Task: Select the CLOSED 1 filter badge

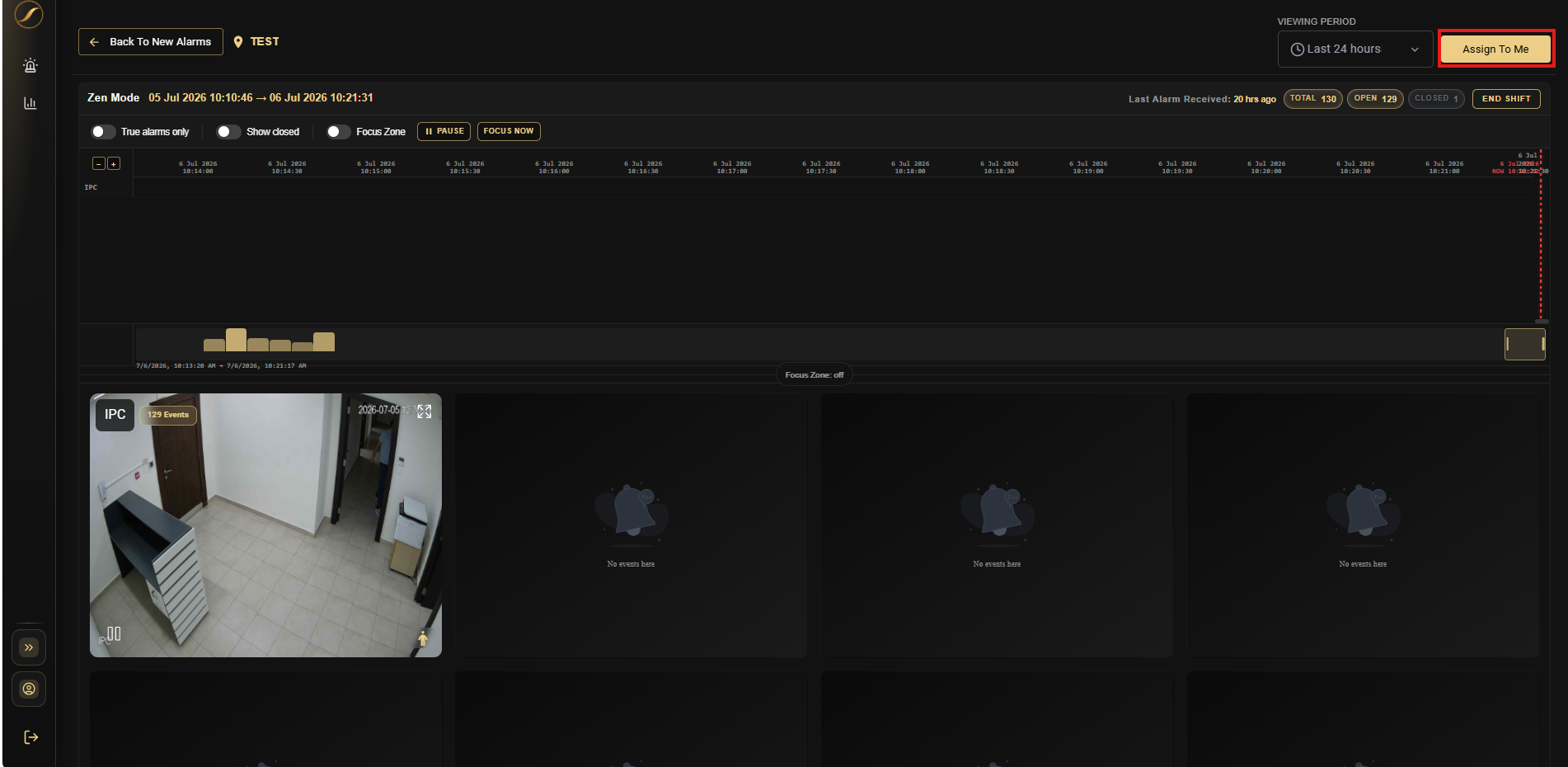Action: (x=1436, y=99)
